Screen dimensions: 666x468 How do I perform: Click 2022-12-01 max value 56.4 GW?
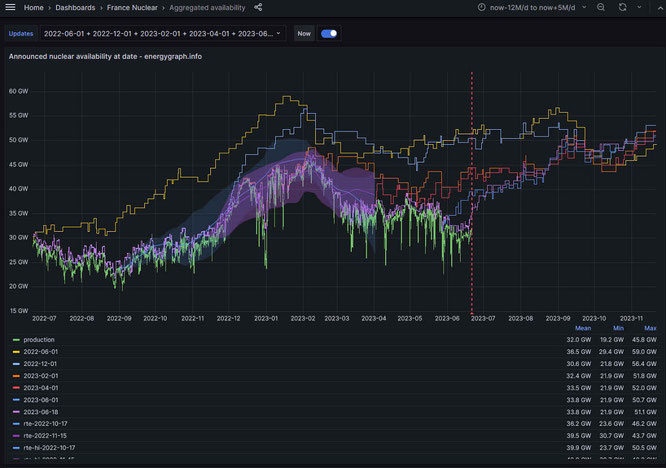click(x=644, y=364)
